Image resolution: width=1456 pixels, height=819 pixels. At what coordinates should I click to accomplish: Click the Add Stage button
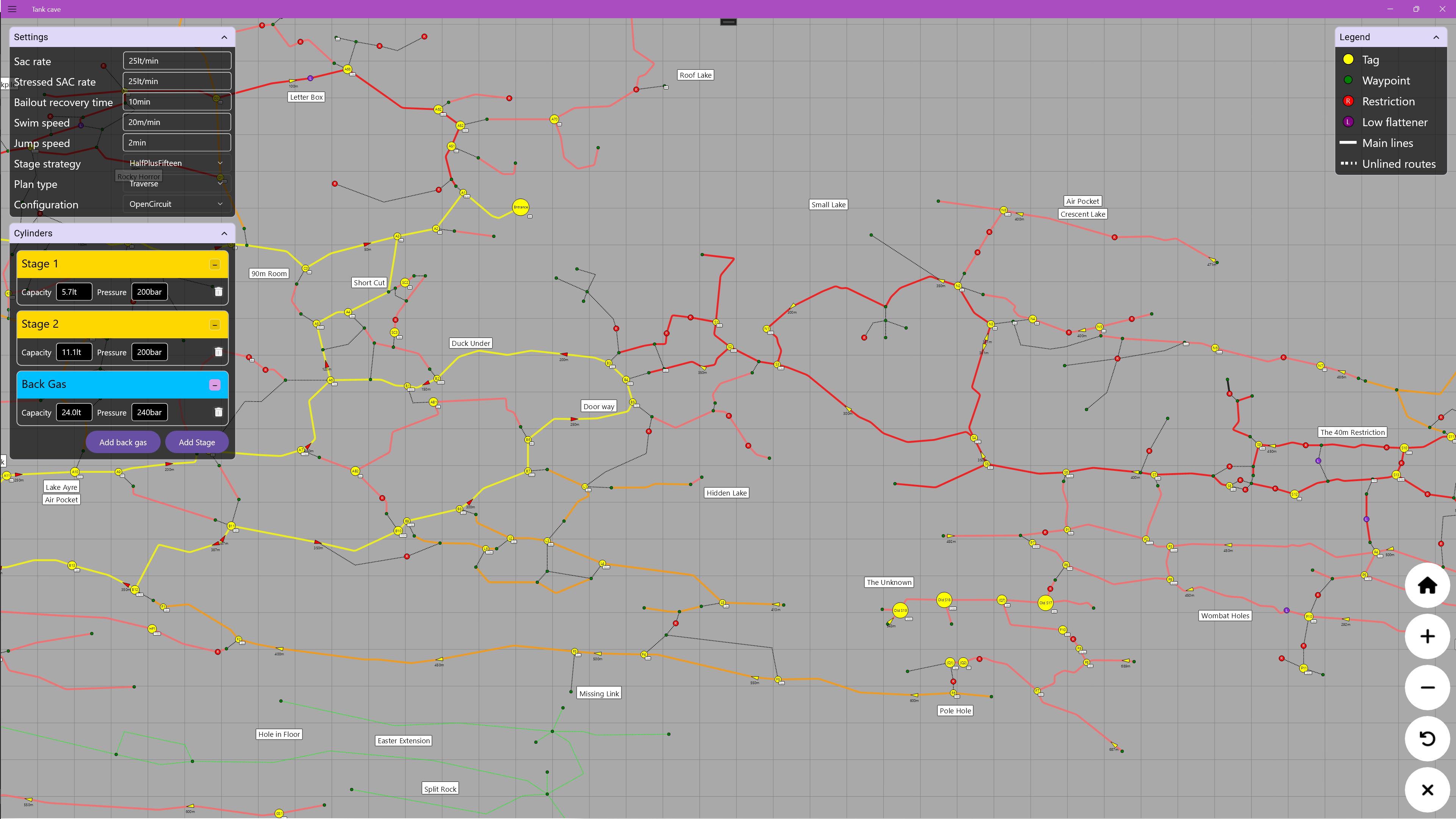click(x=197, y=442)
